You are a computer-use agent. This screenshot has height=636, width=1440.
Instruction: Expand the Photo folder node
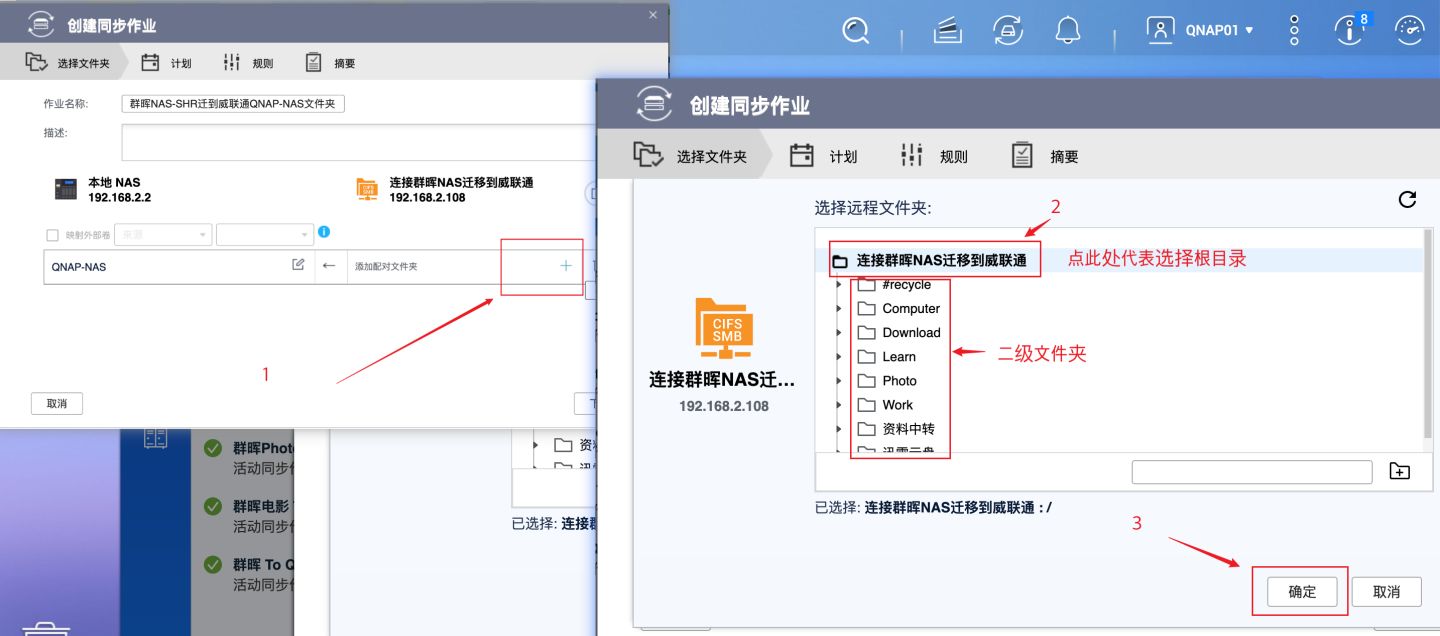840,380
